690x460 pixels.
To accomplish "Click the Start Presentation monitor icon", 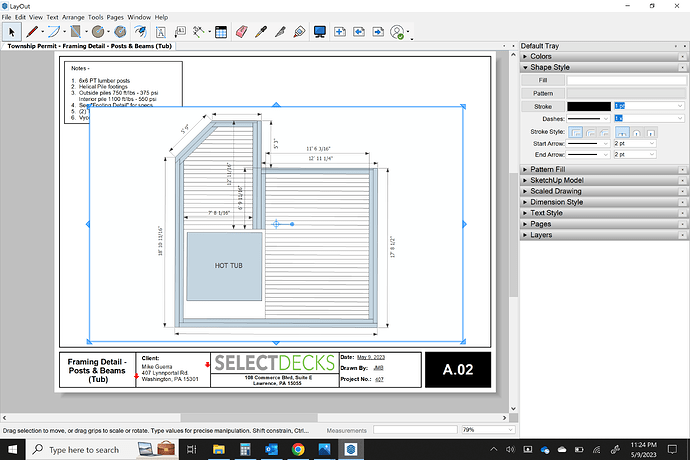I will point(320,32).
